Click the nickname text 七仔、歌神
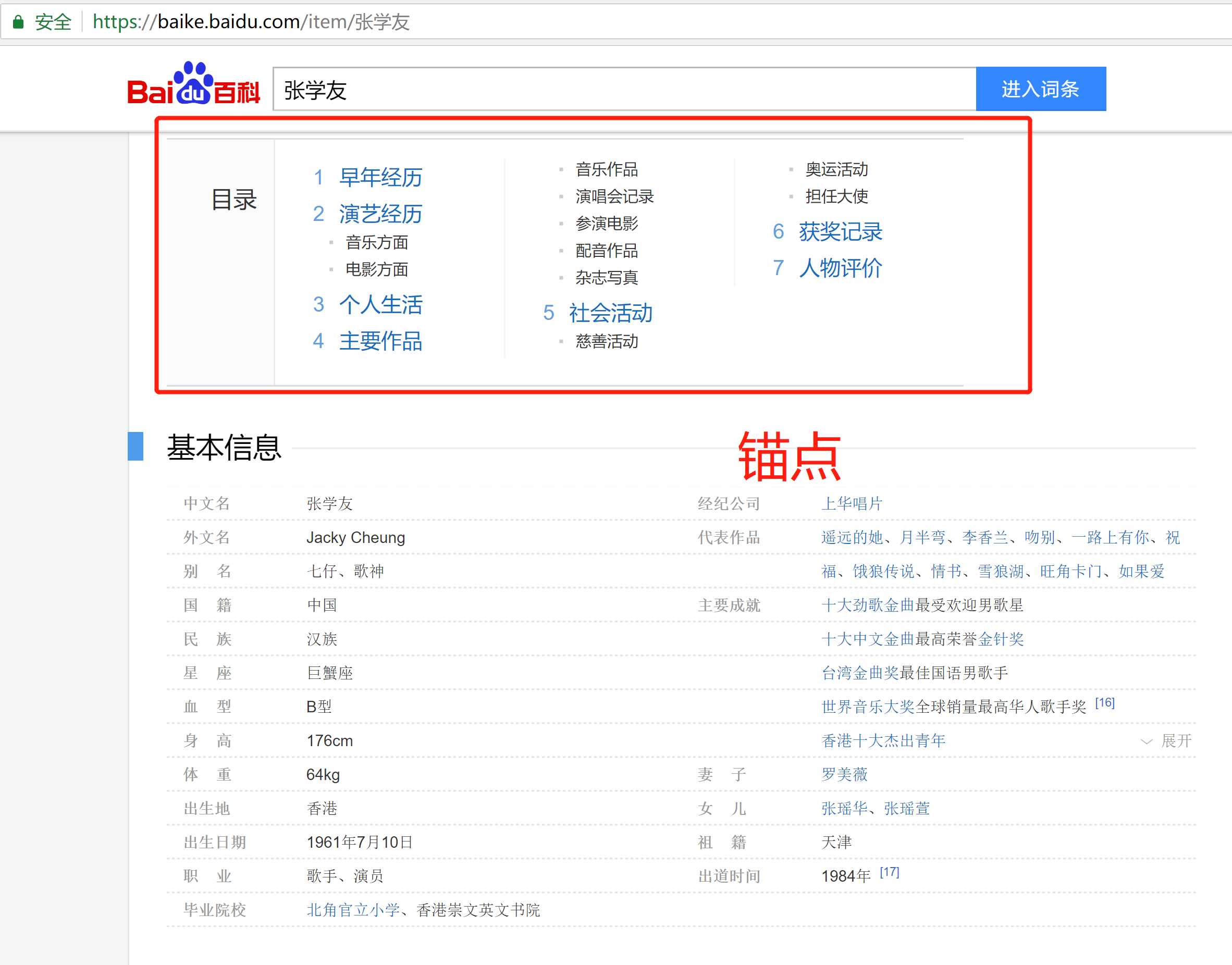Viewport: 1232px width, 965px height. coord(346,571)
